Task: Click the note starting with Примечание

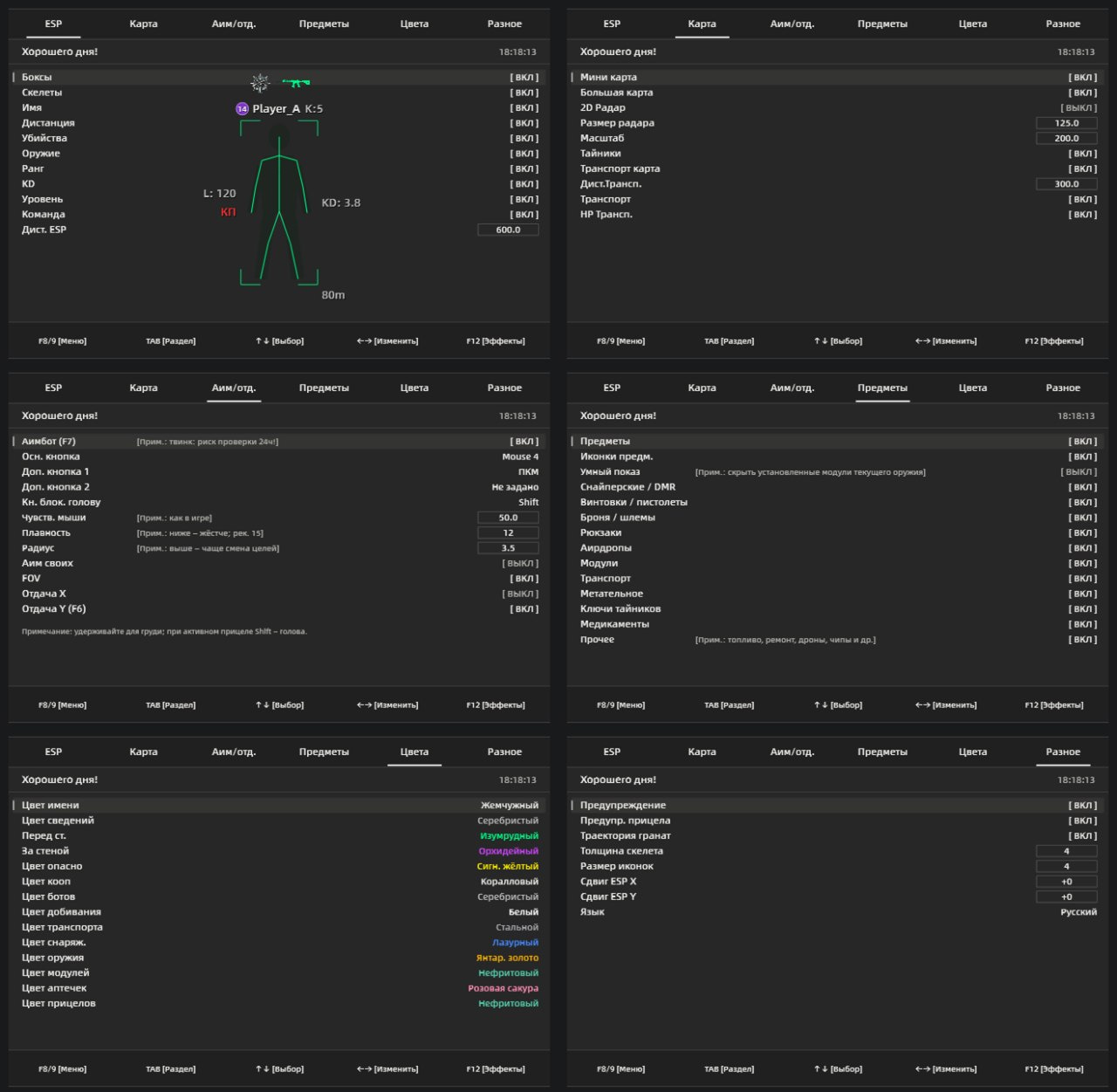Action: click(x=164, y=631)
